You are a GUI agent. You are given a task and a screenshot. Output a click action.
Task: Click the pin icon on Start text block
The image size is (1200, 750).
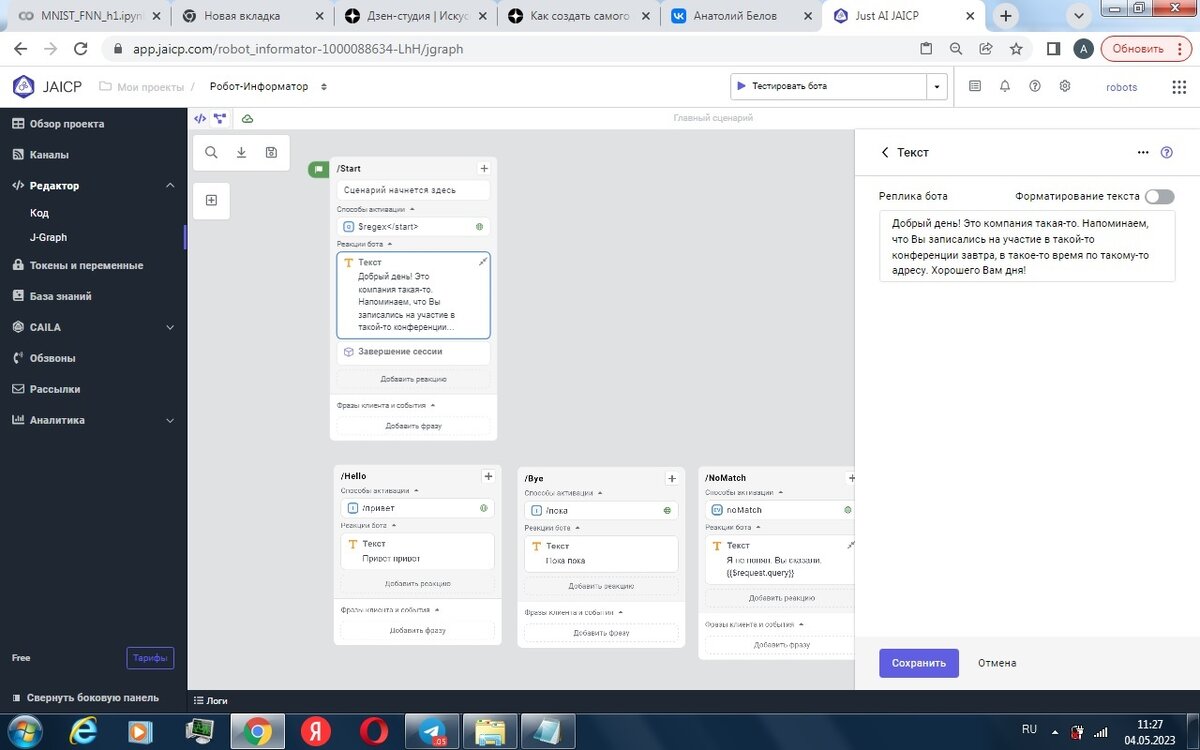point(483,261)
